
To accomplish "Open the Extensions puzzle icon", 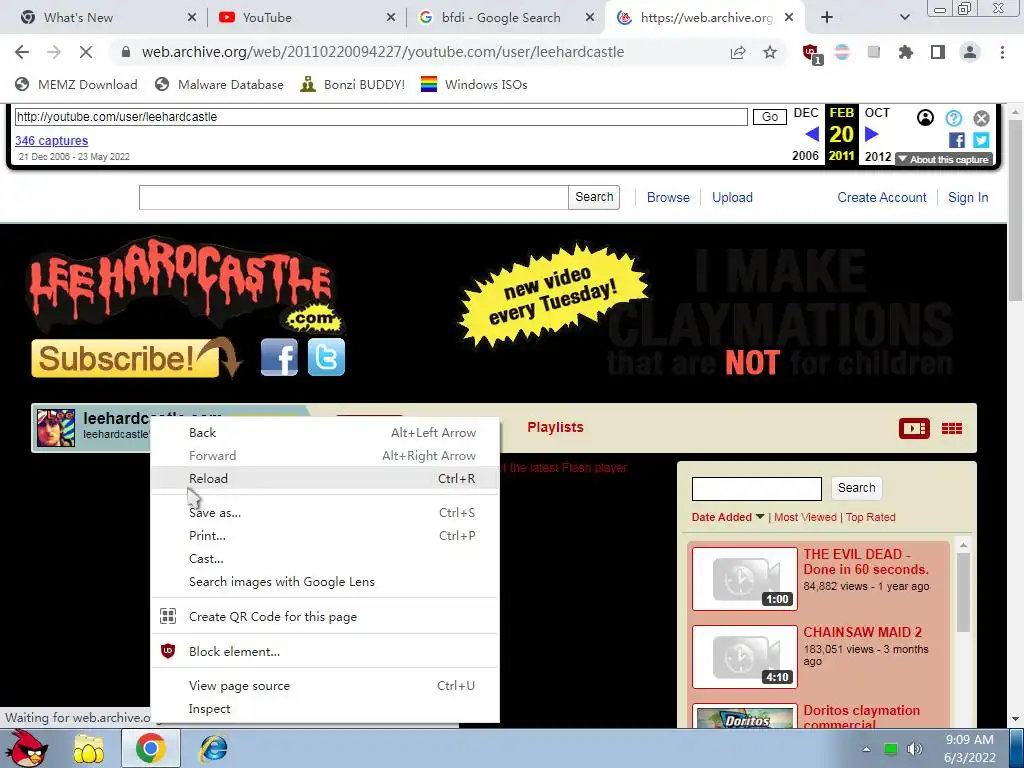I will [906, 52].
